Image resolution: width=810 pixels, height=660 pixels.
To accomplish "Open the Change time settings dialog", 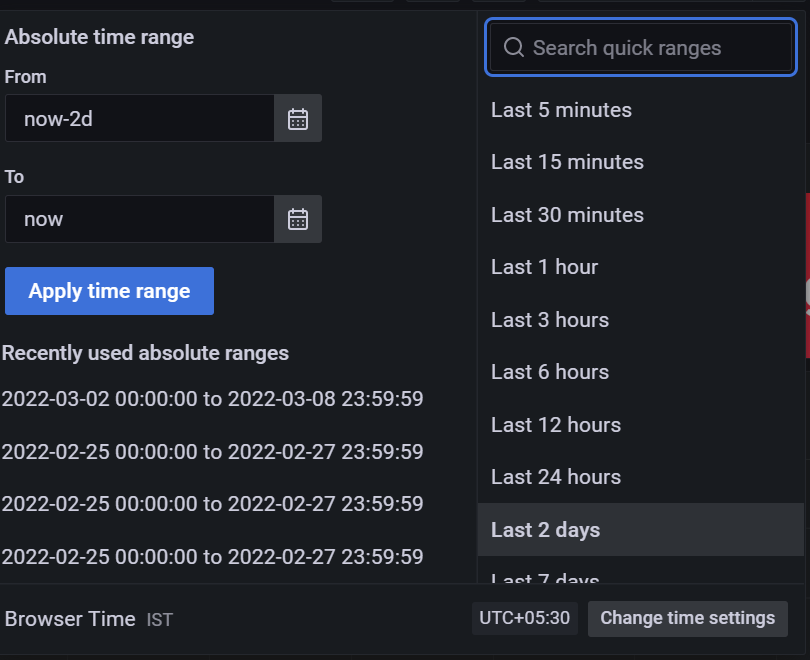I will click(687, 618).
